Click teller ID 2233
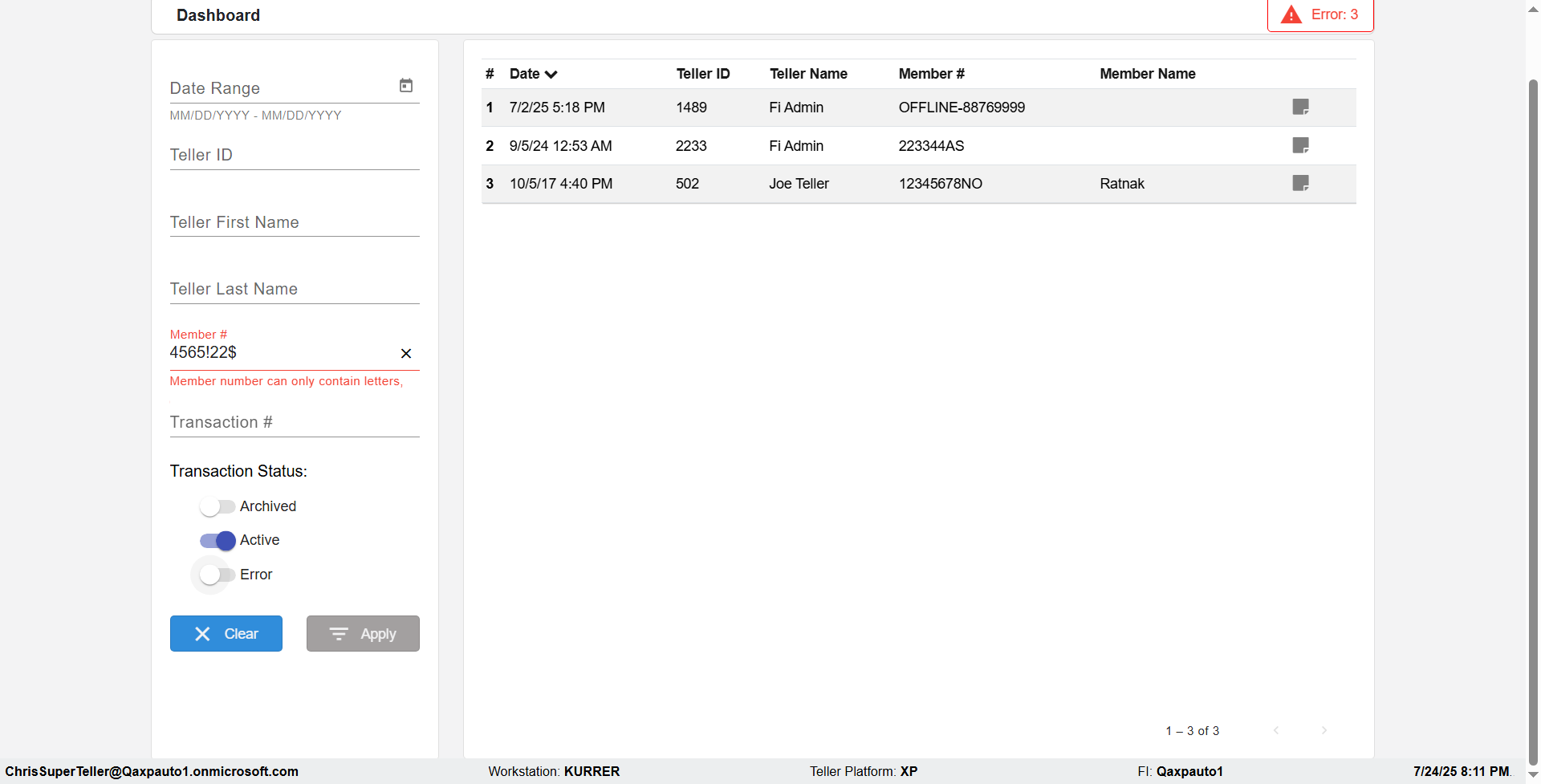The image size is (1541, 784). point(691,146)
